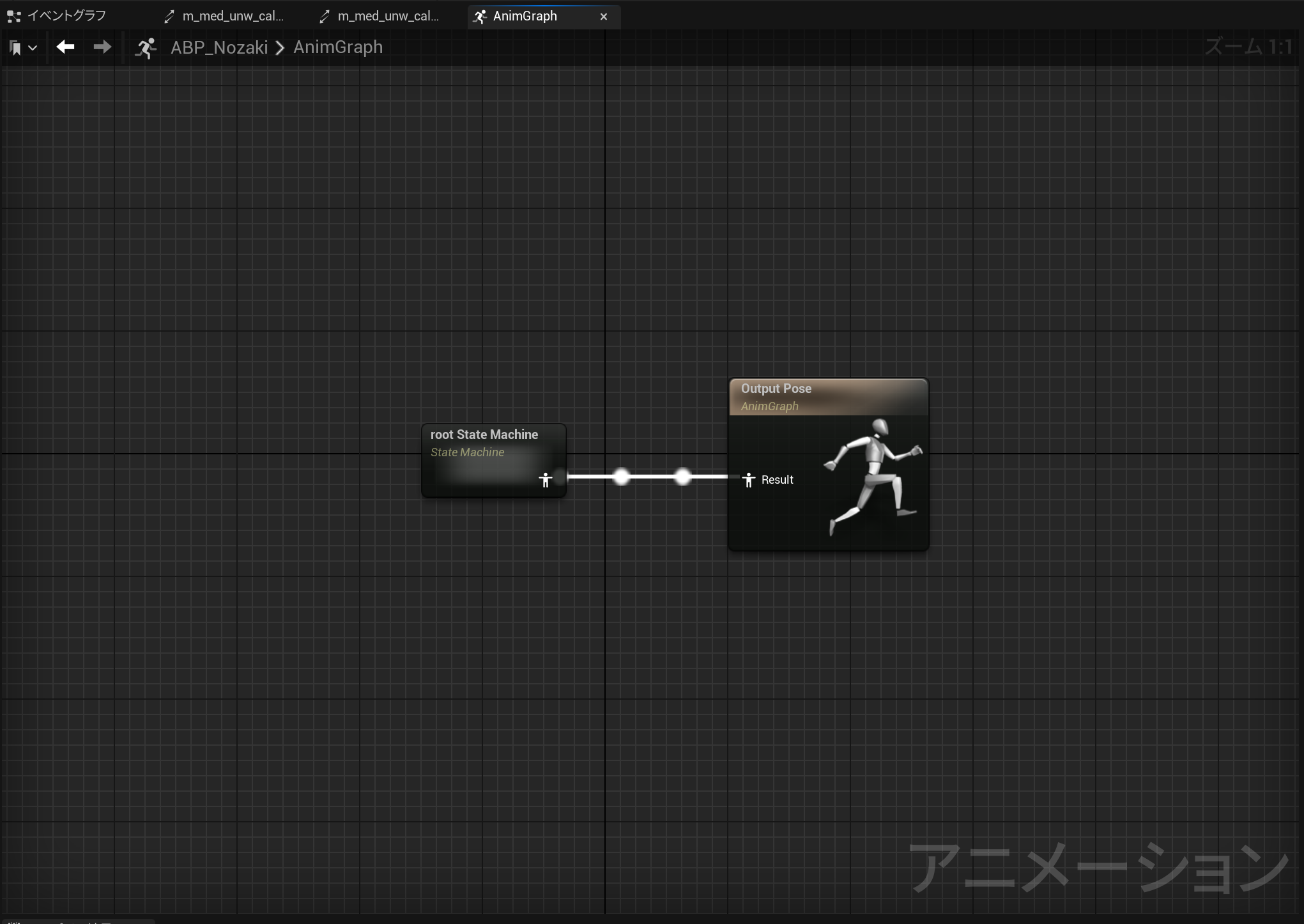Click the event graph tab icon
Image resolution: width=1304 pixels, height=924 pixels.
coord(13,17)
